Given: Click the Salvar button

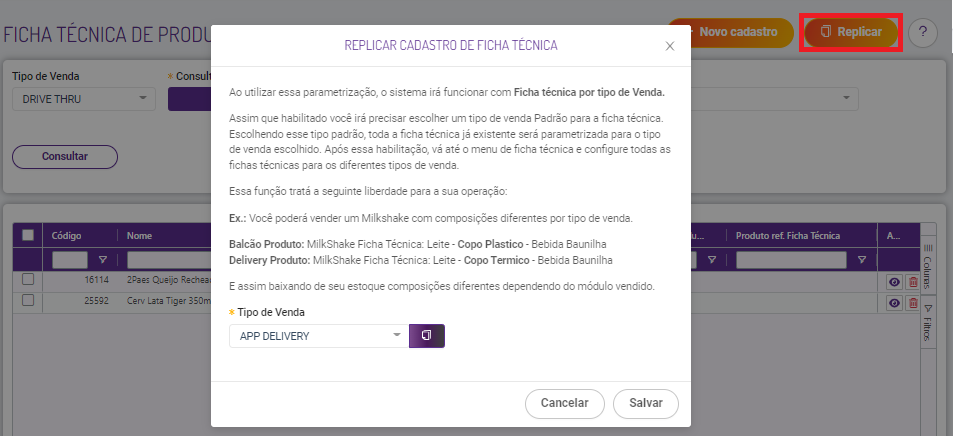Looking at the screenshot, I should [x=645, y=404].
